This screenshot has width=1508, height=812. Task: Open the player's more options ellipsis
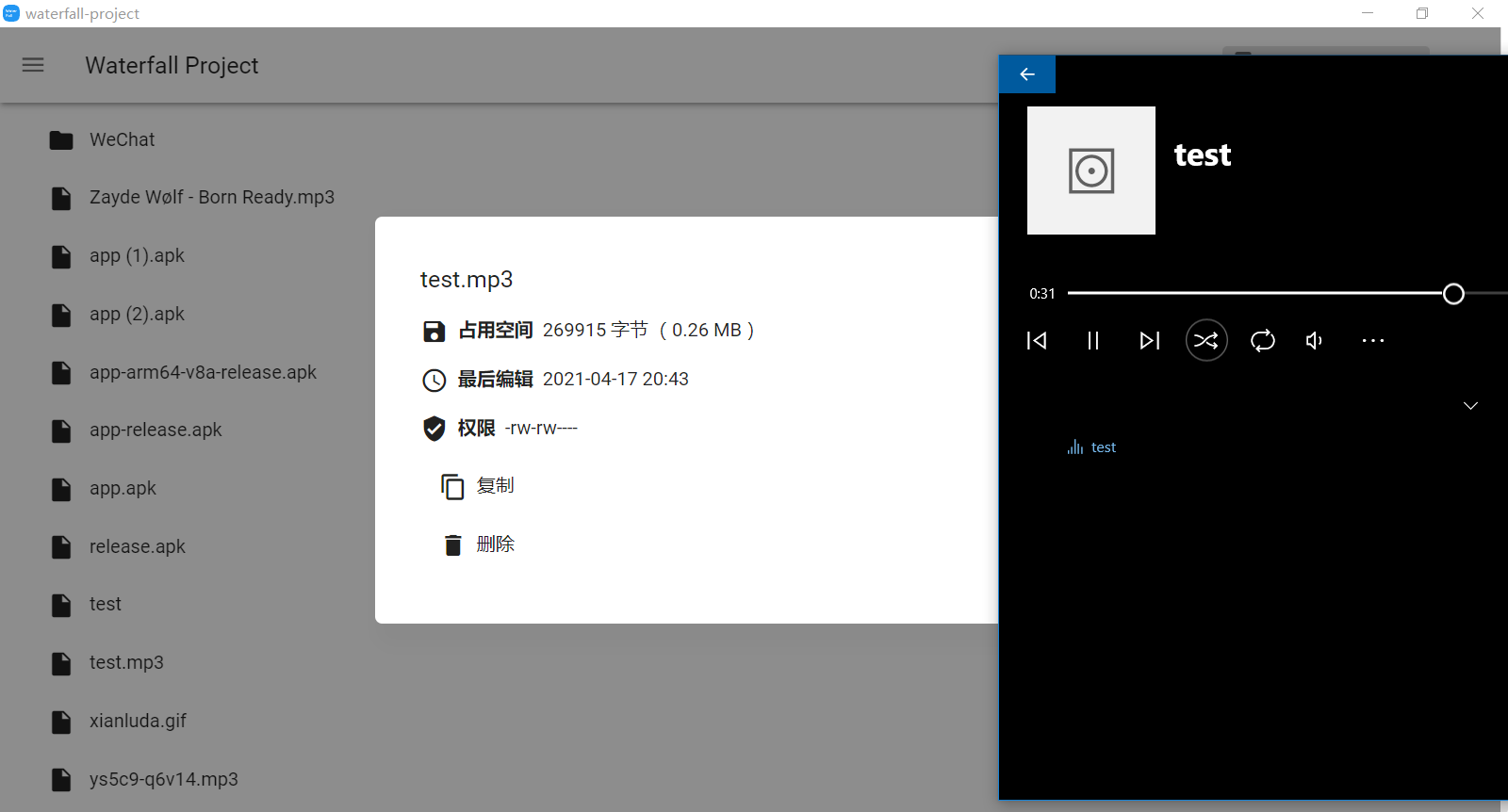click(x=1373, y=341)
